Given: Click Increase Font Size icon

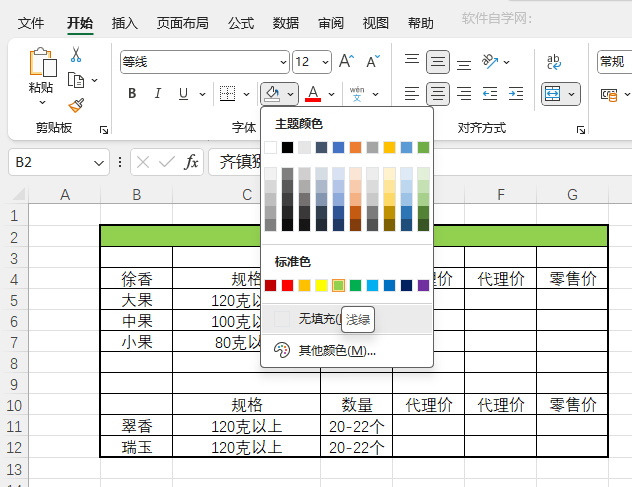Looking at the screenshot, I should click(x=346, y=61).
